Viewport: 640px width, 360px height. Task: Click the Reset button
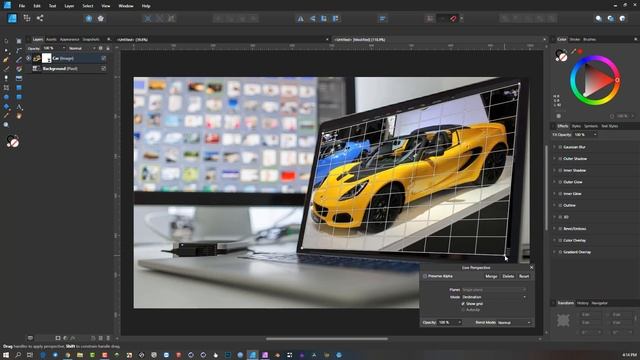coord(524,276)
